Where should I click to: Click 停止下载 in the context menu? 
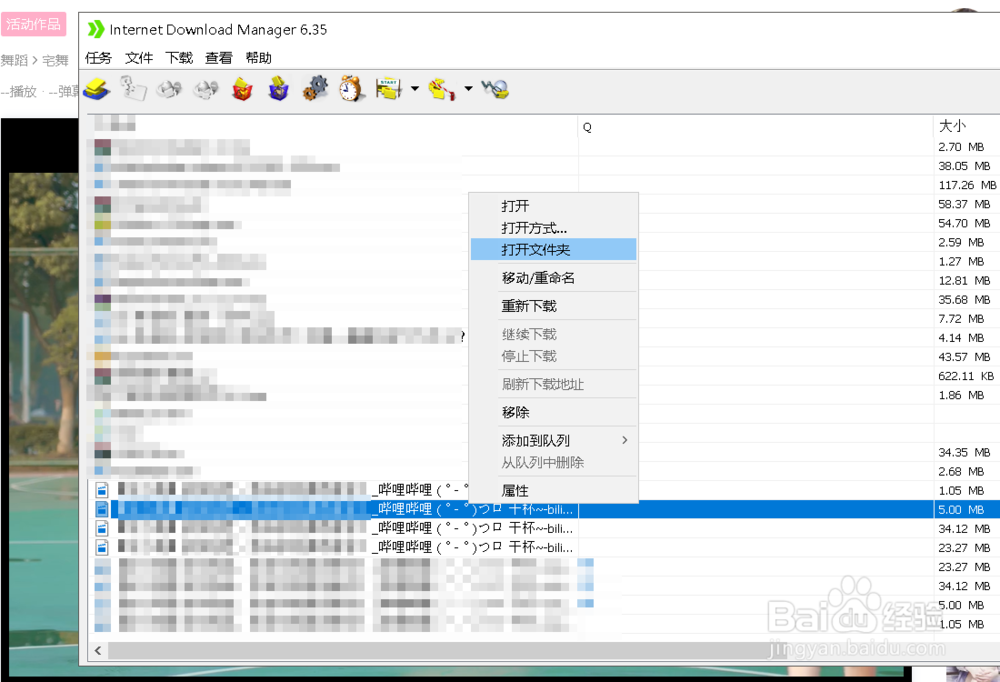coord(554,355)
